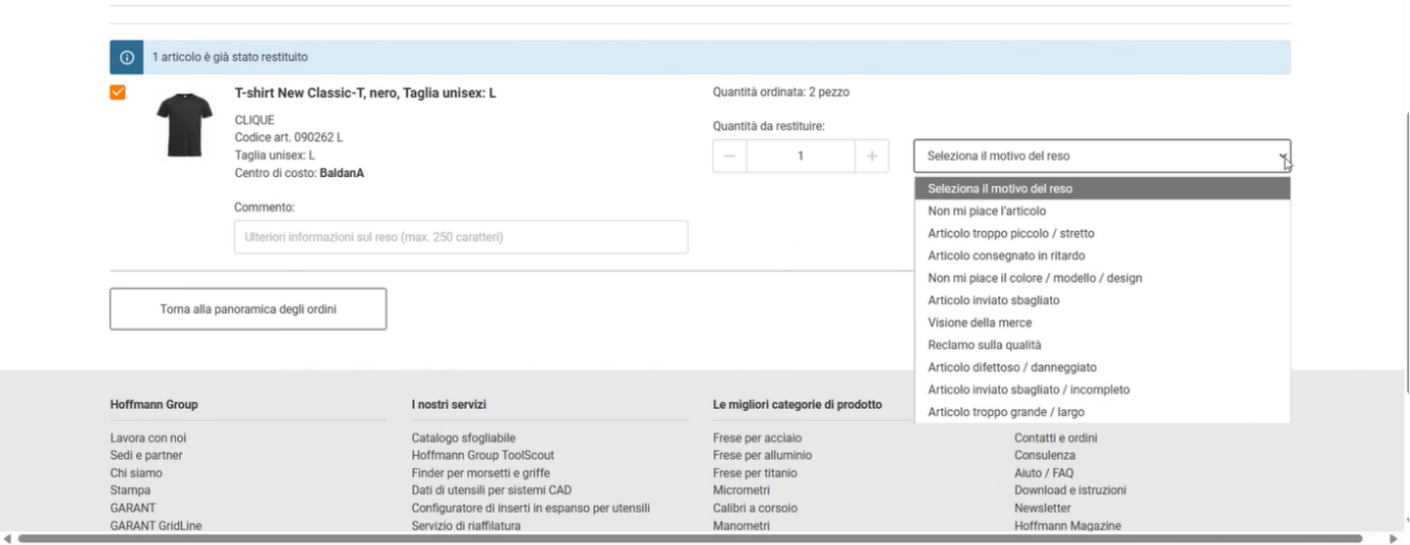The height and width of the screenshot is (545, 1410).
Task: Click the blue info icon in banner
Action: point(127,58)
